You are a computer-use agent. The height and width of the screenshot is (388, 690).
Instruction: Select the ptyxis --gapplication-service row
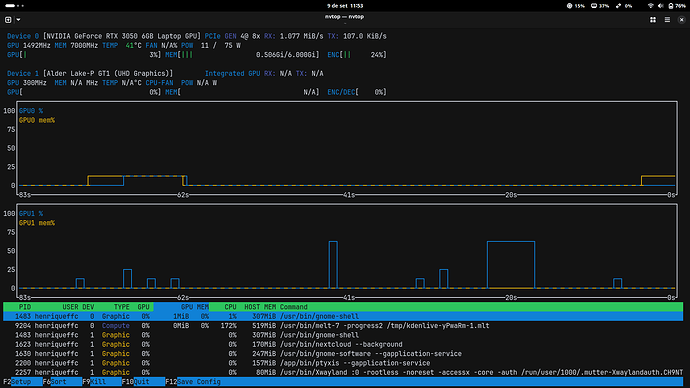point(343,363)
